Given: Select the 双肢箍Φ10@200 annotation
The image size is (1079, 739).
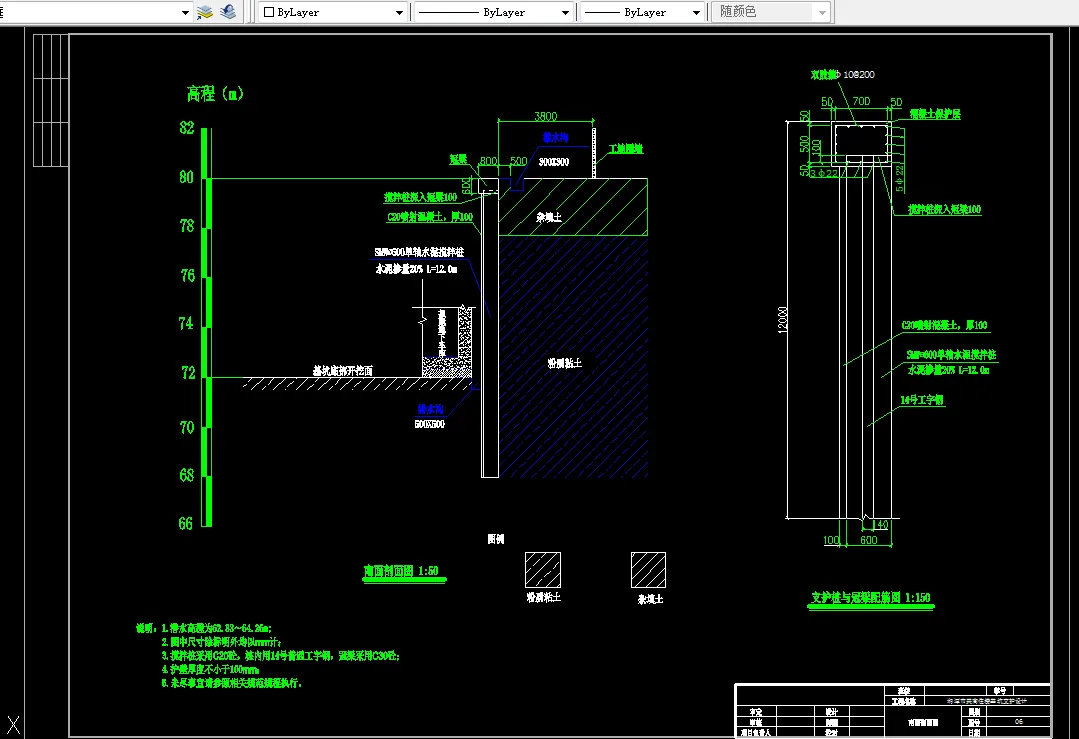Looking at the screenshot, I should 843,74.
